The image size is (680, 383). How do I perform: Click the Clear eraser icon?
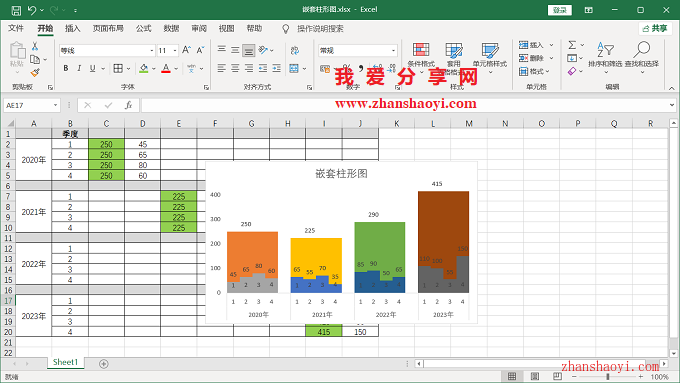[572, 71]
